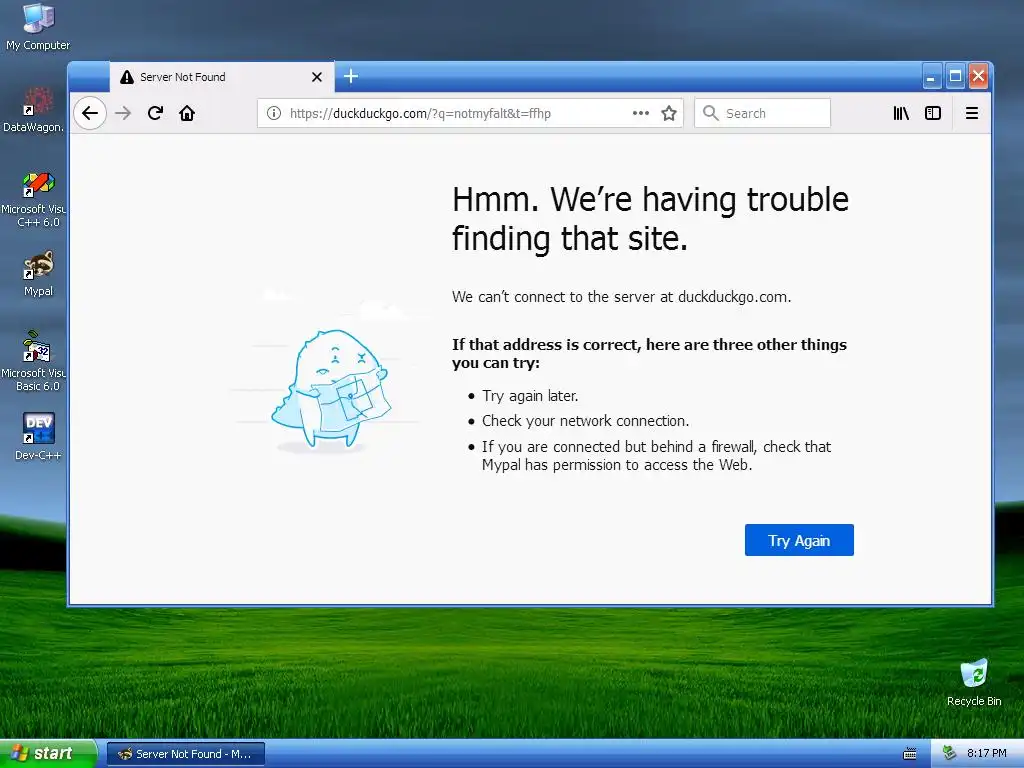This screenshot has width=1024, height=768.
Task: Click the warning triangle tab icon
Action: coord(127,77)
